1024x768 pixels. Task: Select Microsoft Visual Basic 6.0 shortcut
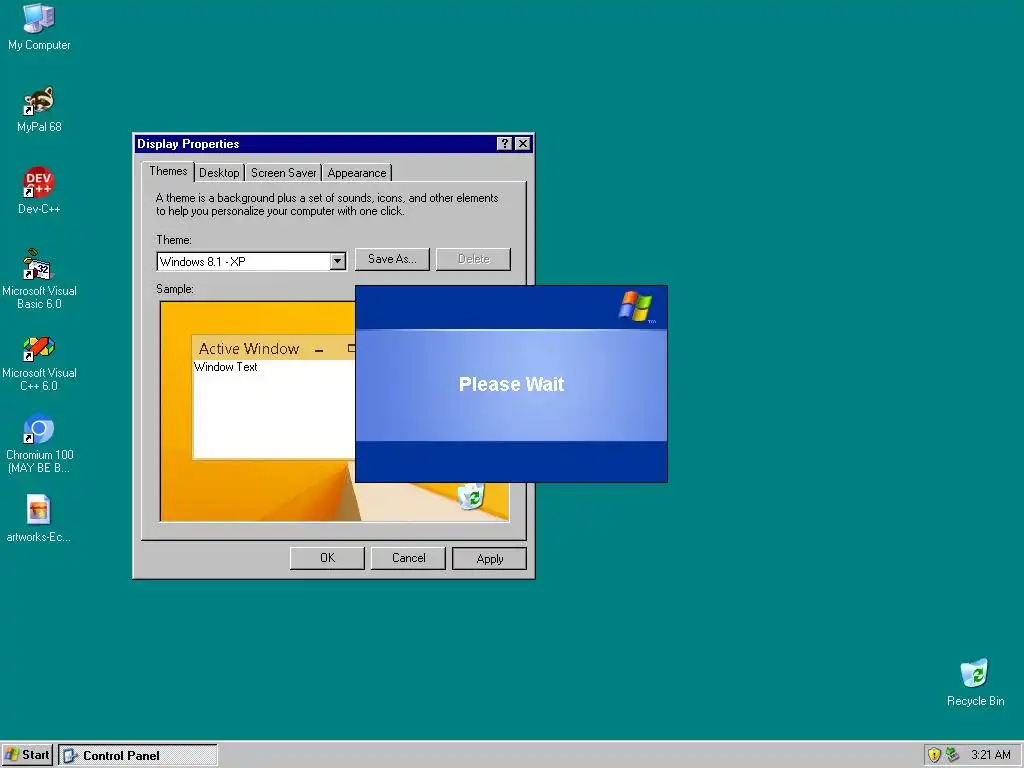(x=39, y=279)
